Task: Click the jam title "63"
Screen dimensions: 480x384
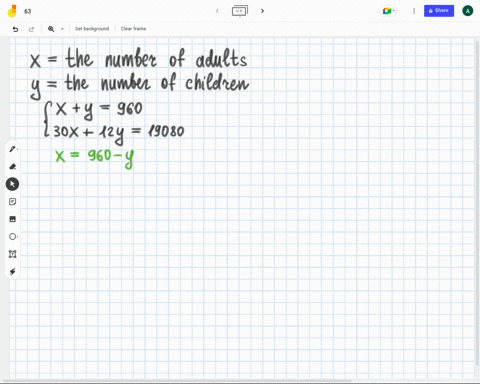Action: (x=28, y=11)
